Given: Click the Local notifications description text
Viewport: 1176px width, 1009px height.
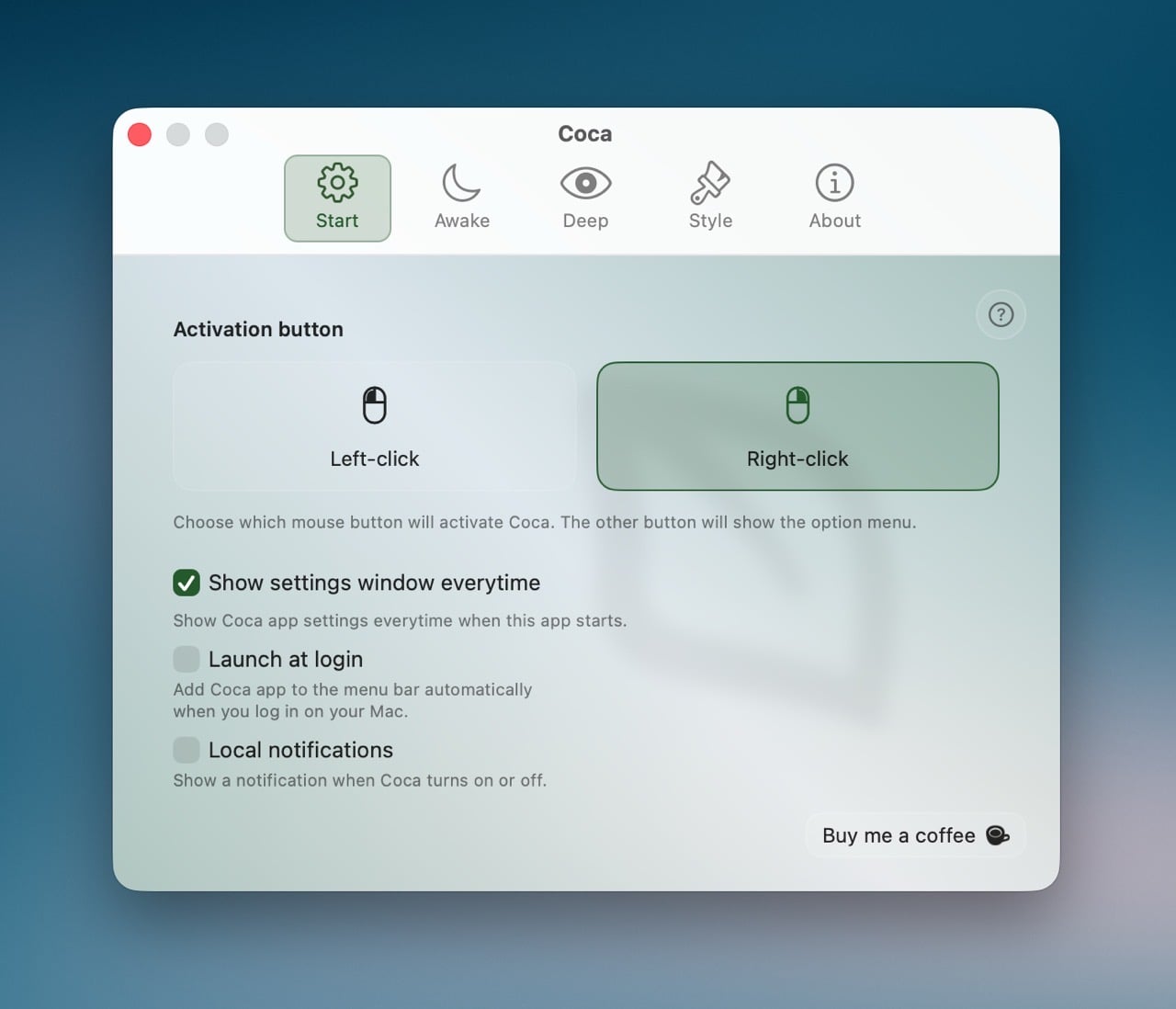Looking at the screenshot, I should (x=360, y=780).
